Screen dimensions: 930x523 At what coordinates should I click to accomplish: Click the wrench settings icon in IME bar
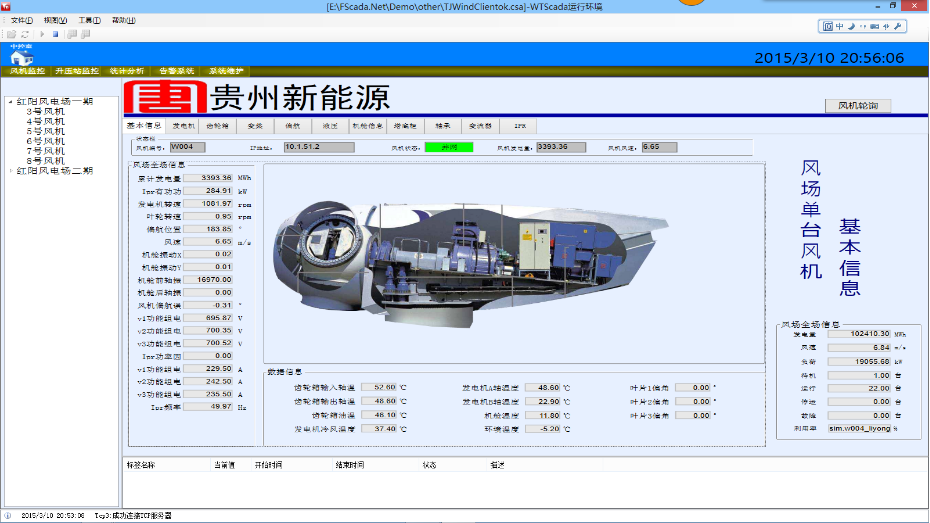click(898, 26)
